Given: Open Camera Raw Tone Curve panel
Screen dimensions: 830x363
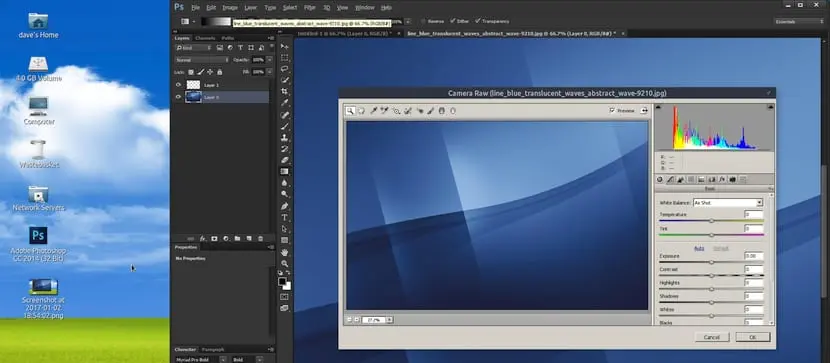Looking at the screenshot, I should point(670,180).
